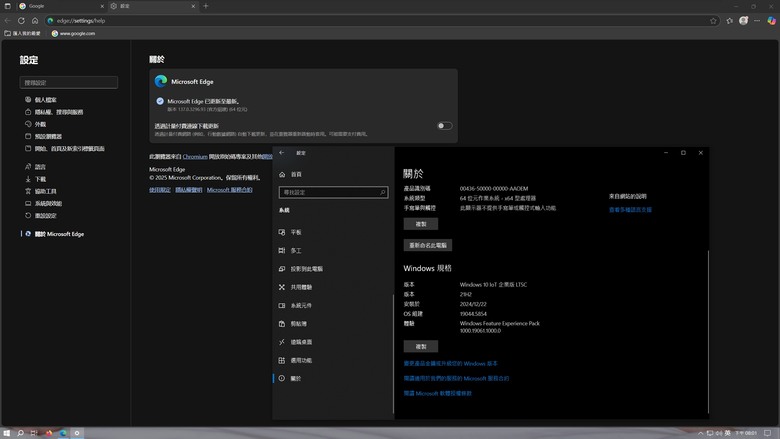Select 關於 Microsoft Edge sidebar entry

pyautogui.click(x=55, y=234)
